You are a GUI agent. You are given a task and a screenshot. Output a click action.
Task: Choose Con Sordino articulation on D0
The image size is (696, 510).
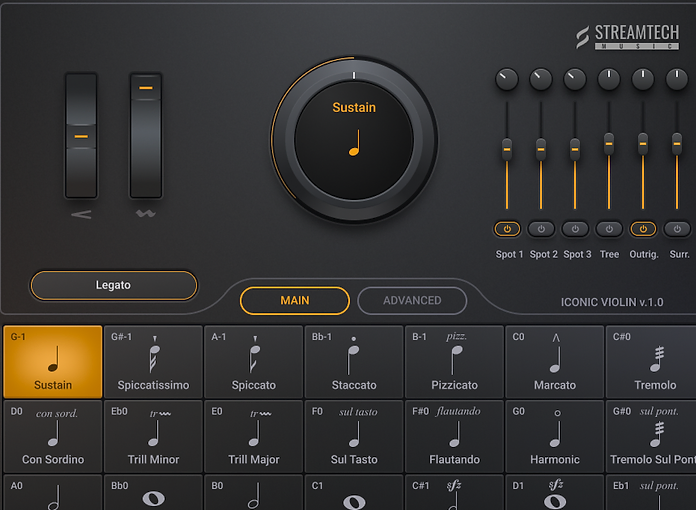(x=53, y=436)
